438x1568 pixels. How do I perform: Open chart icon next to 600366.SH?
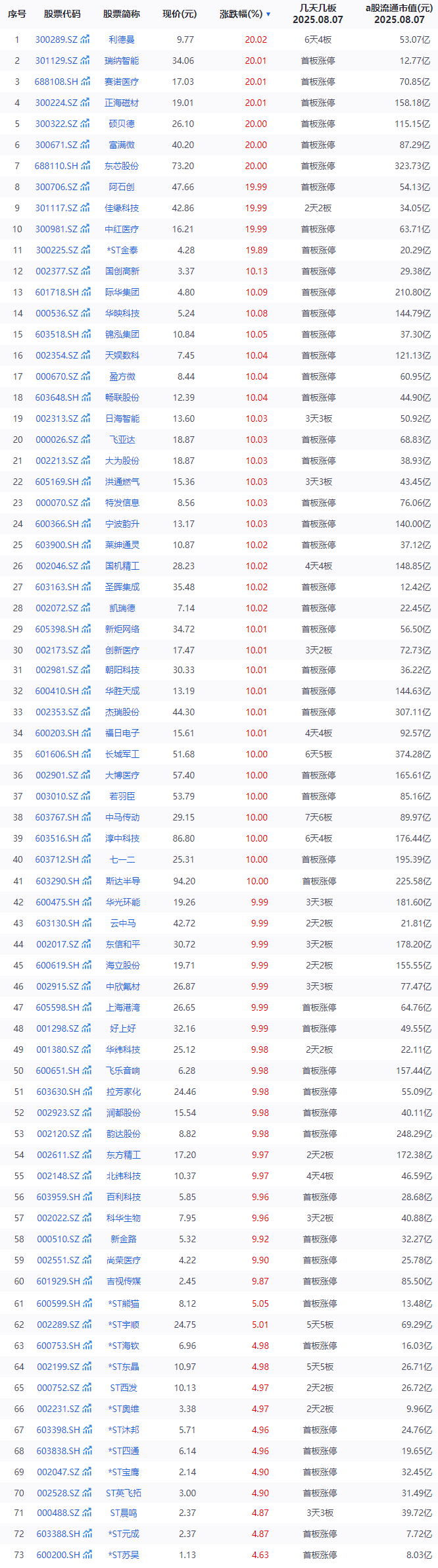pos(86,524)
